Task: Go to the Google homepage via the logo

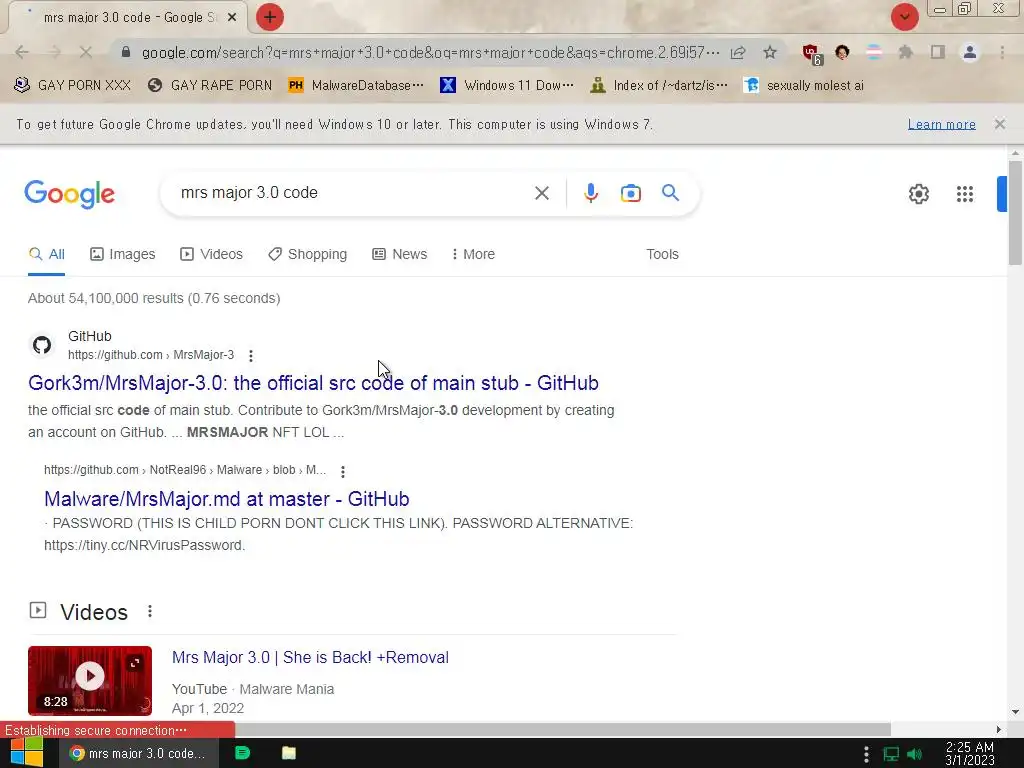Action: (70, 194)
